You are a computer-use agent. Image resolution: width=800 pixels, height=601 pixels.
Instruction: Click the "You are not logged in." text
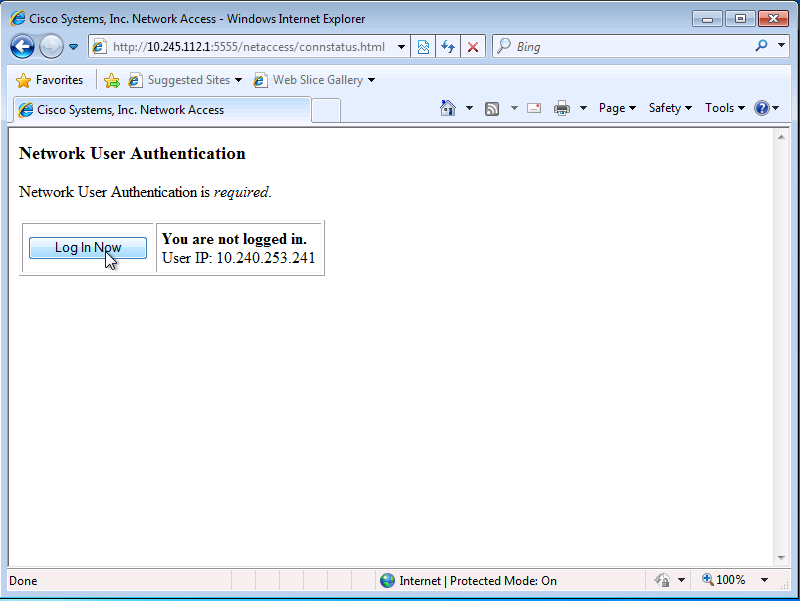tap(234, 239)
